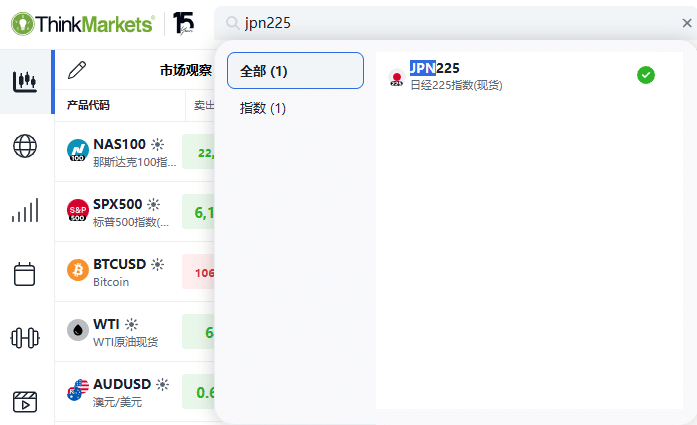Click the NAS100 sell price cell
This screenshot has width=697, height=425.
pos(198,152)
